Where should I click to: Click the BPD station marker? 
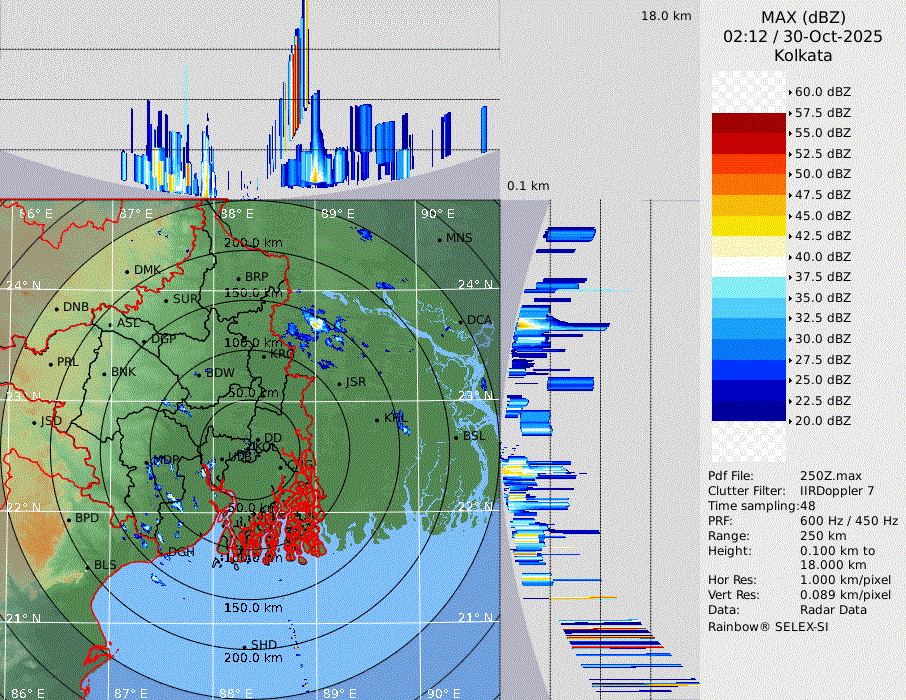coord(69,519)
